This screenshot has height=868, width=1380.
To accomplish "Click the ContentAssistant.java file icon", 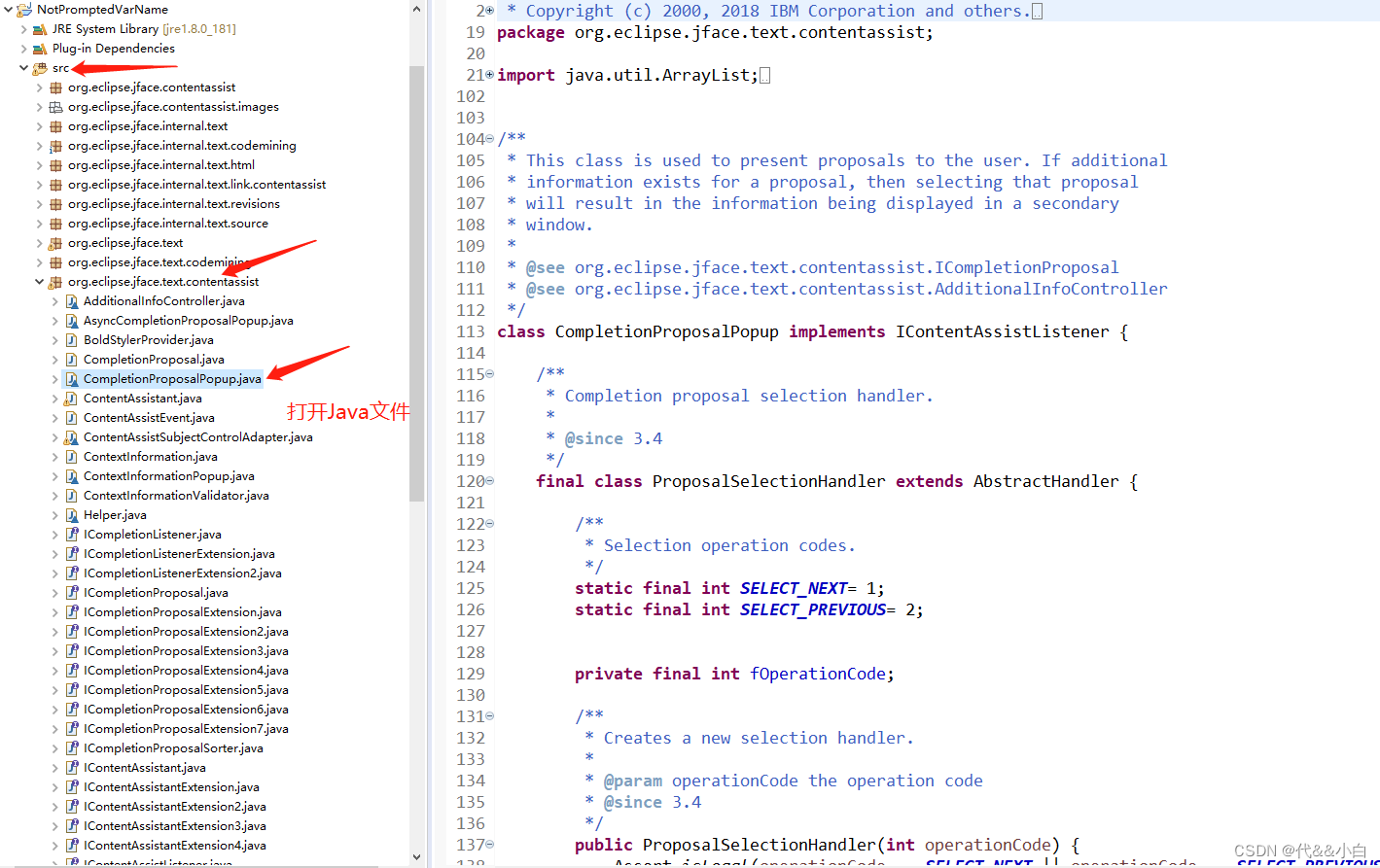I will 71,399.
